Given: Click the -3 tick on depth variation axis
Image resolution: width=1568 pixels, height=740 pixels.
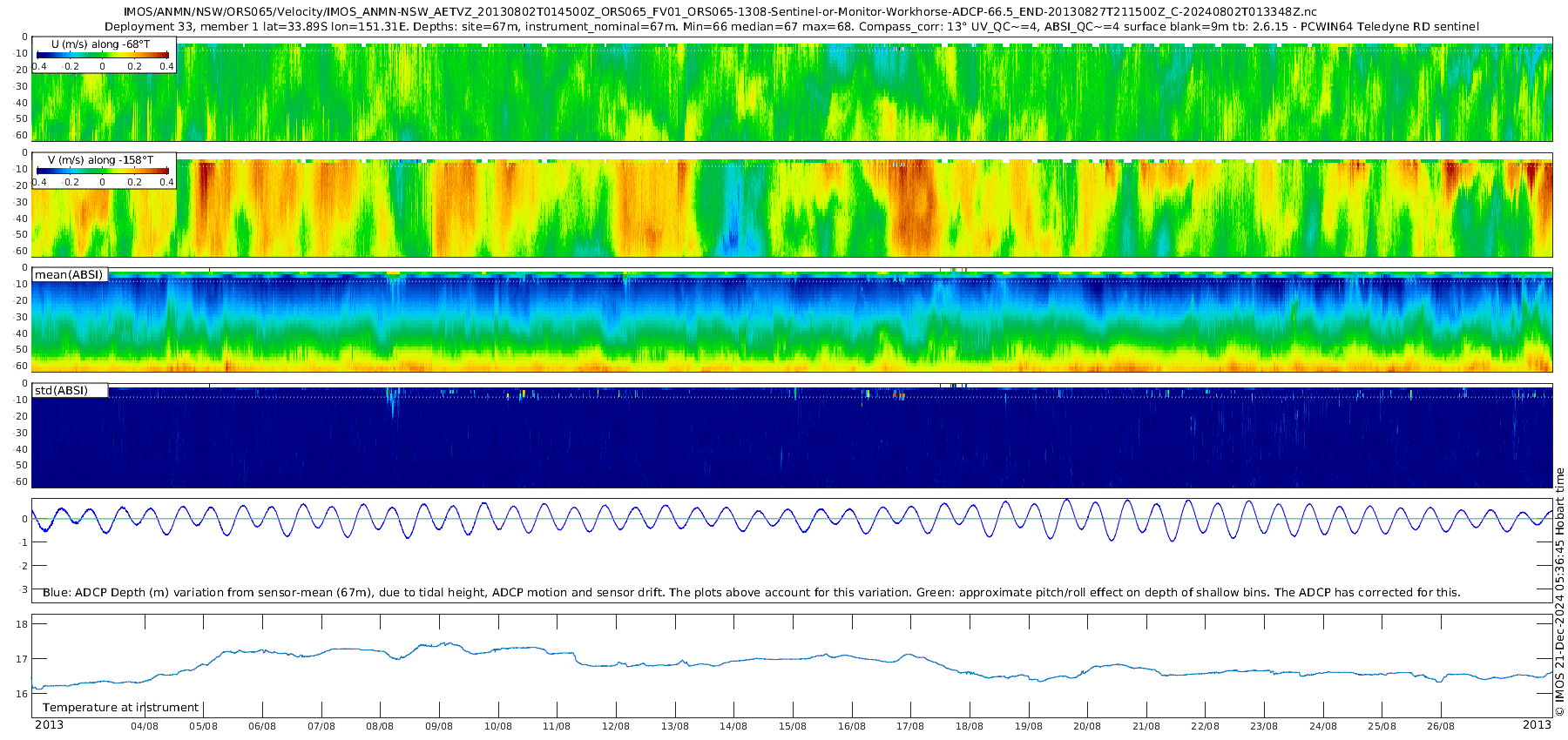Looking at the screenshot, I should click(x=24, y=589).
